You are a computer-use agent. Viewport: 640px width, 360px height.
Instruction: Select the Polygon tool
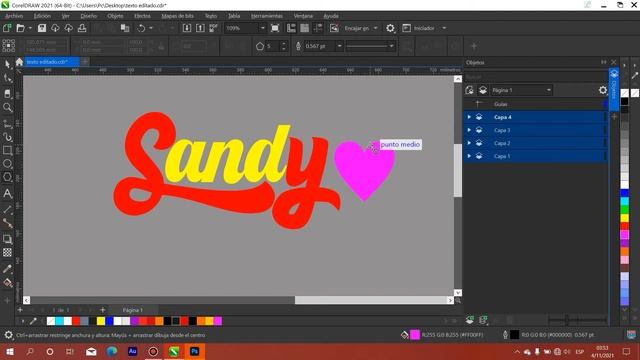(x=7, y=178)
